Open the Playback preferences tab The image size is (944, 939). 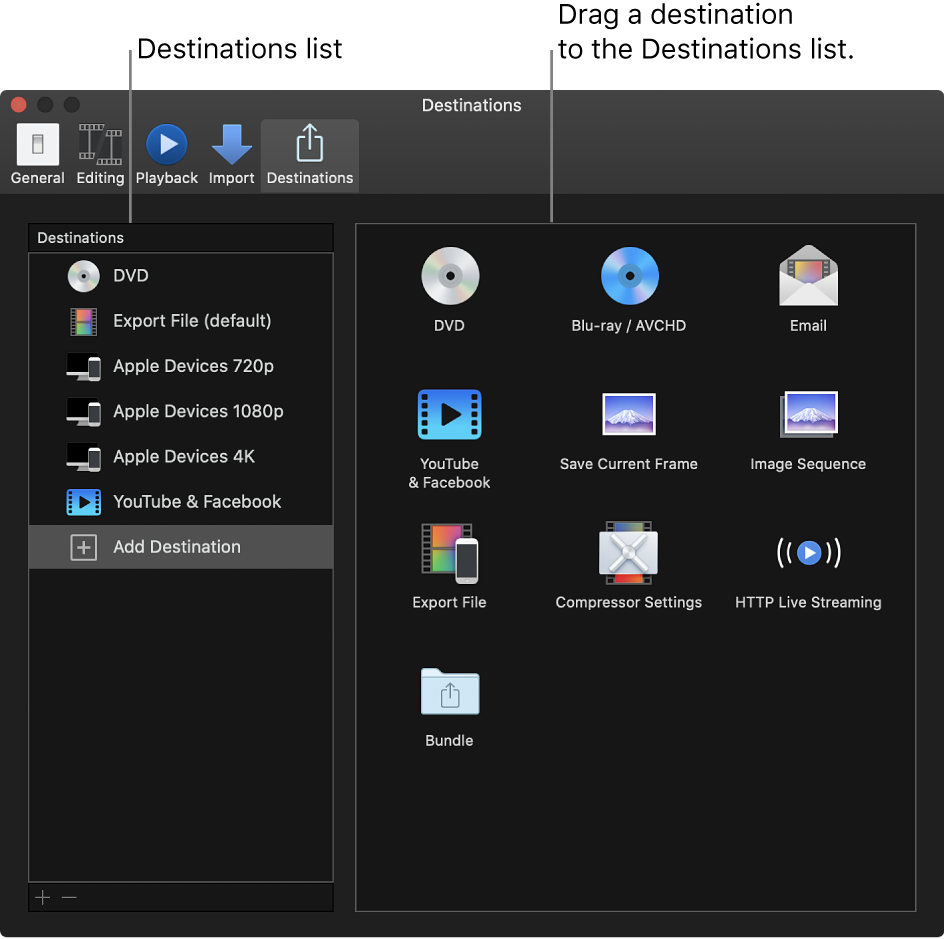point(167,155)
